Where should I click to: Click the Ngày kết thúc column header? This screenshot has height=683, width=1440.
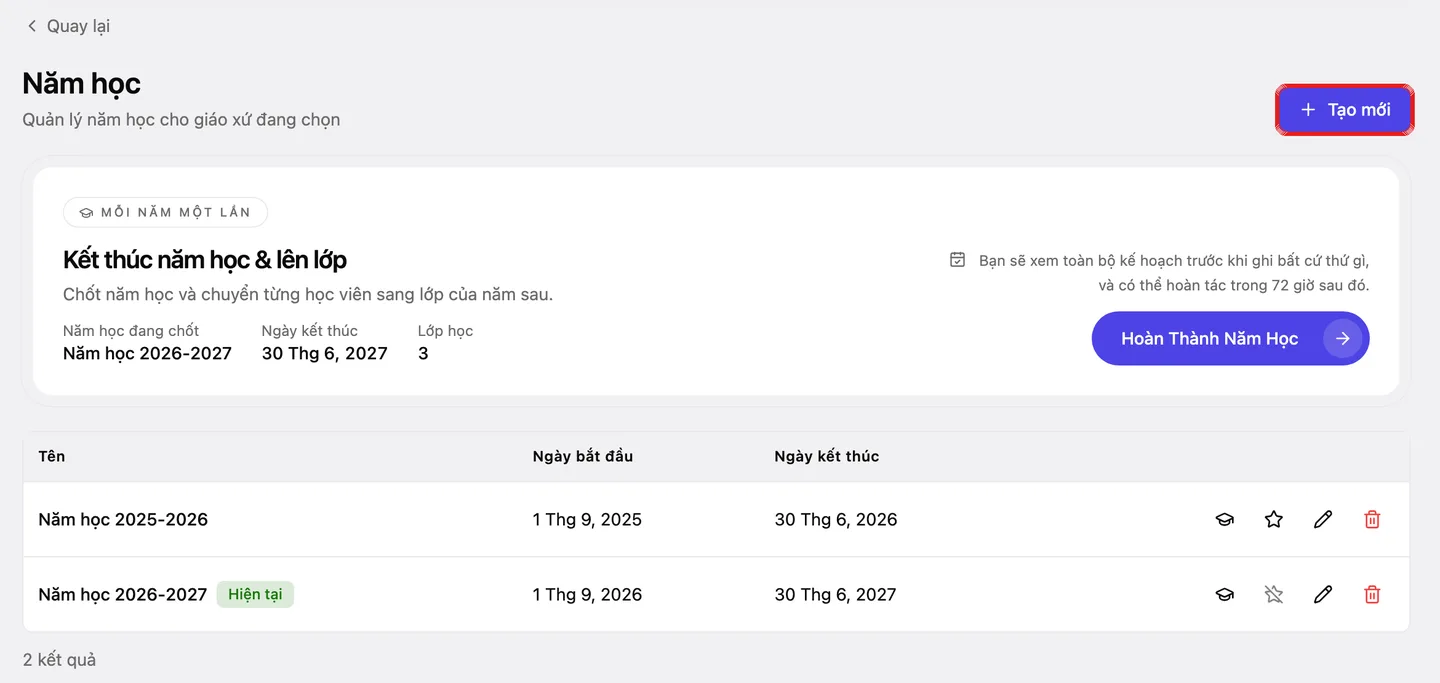(x=827, y=456)
